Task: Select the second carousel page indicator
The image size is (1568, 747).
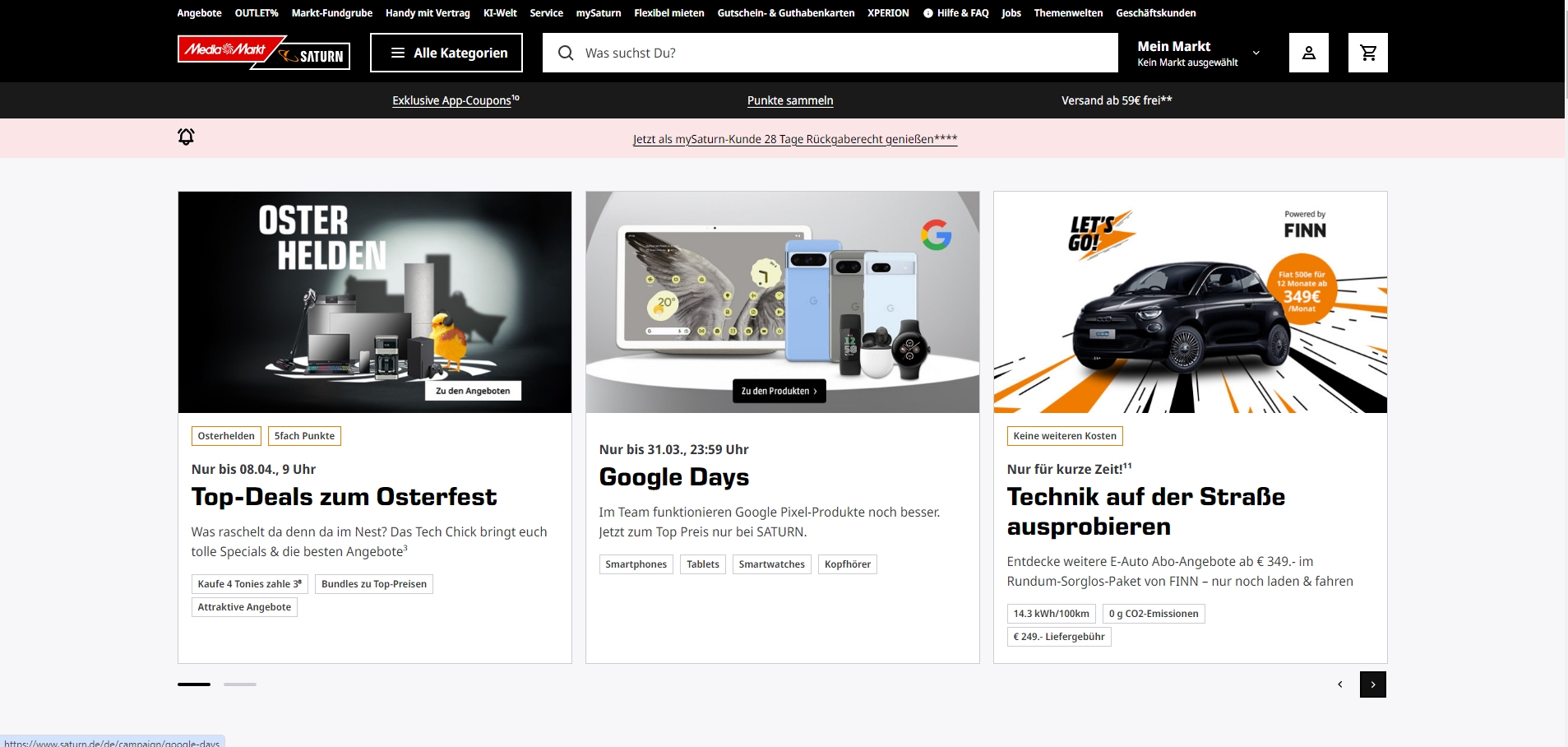Action: click(x=240, y=684)
